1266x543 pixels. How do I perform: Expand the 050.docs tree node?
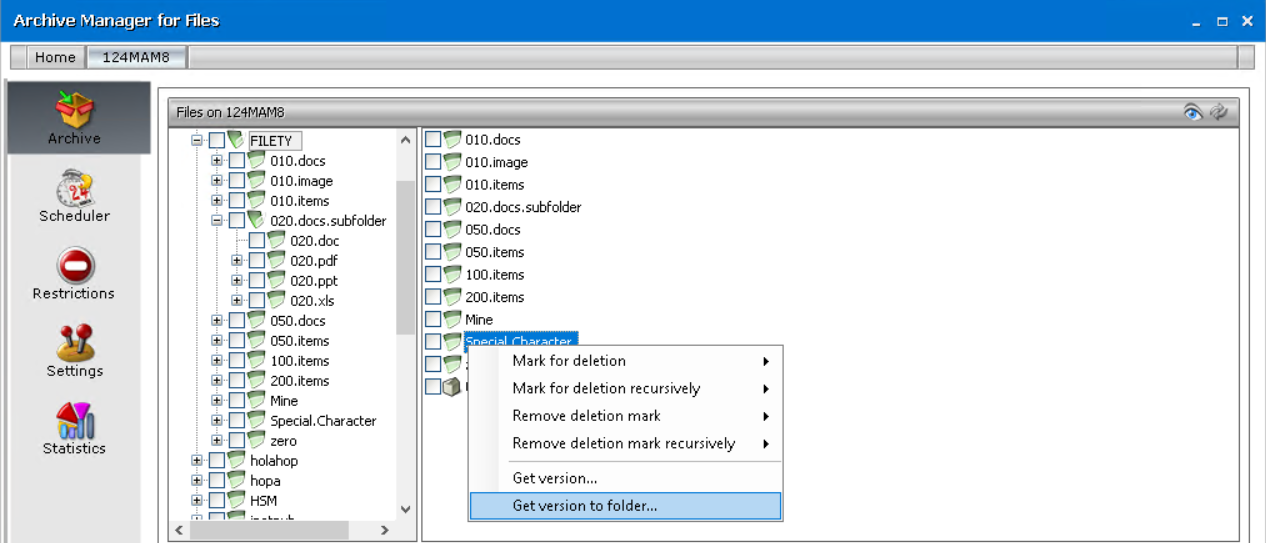217,321
